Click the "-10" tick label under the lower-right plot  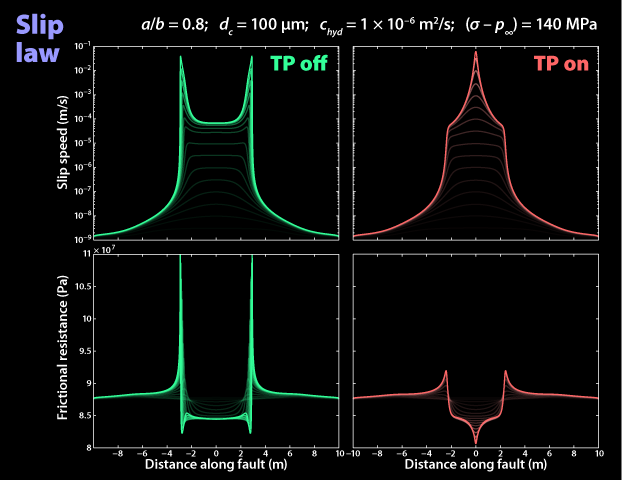click(356, 454)
